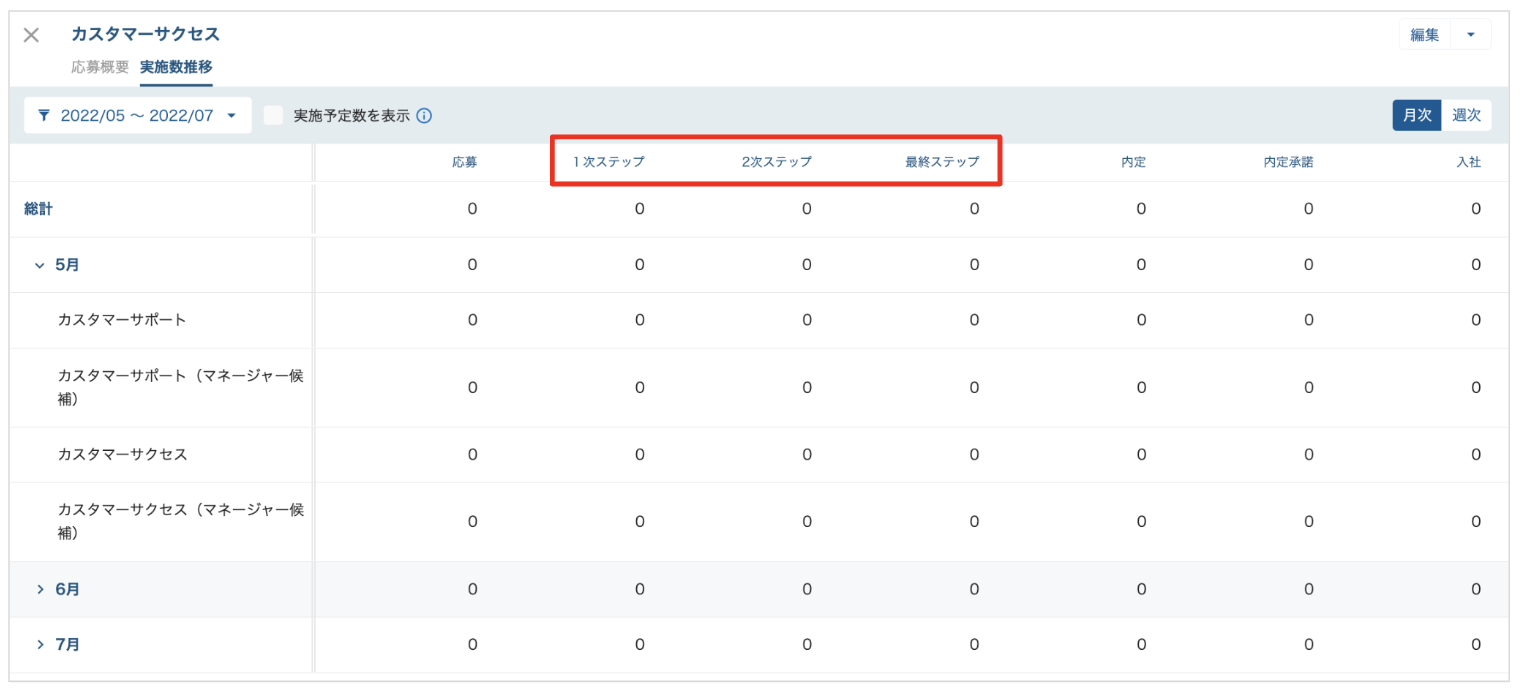Select the 総計 row label

[38, 209]
